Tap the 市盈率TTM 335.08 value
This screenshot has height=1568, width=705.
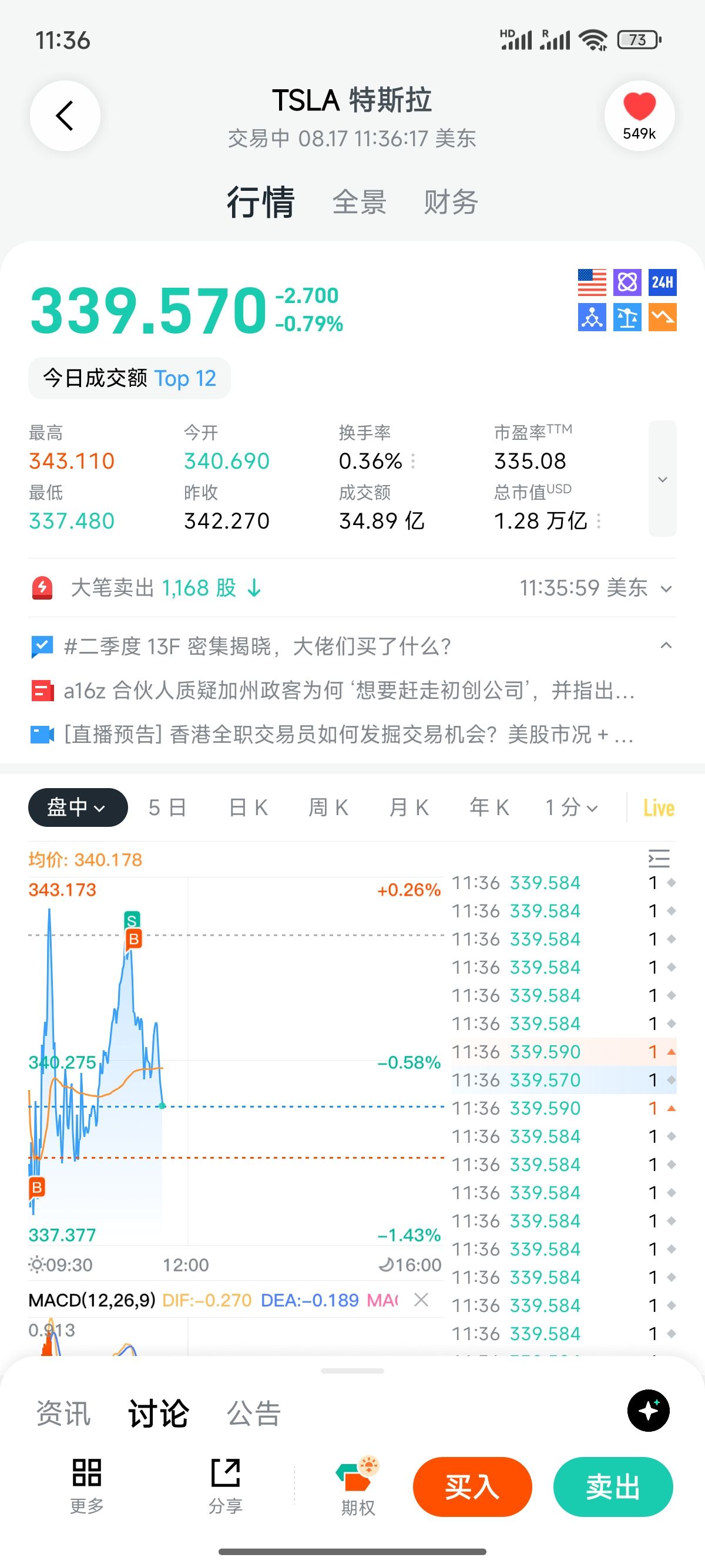click(x=531, y=462)
